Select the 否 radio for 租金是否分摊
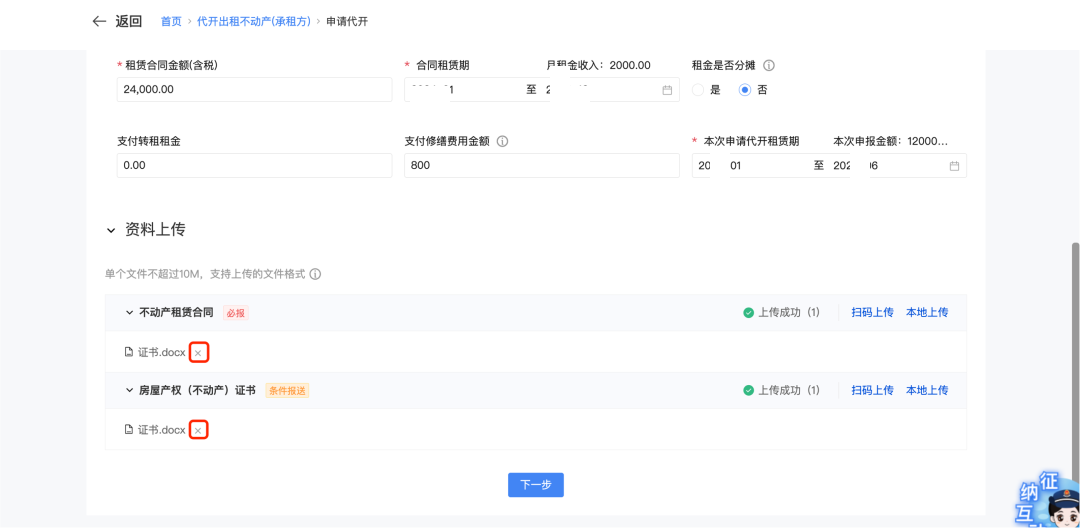 pos(745,89)
